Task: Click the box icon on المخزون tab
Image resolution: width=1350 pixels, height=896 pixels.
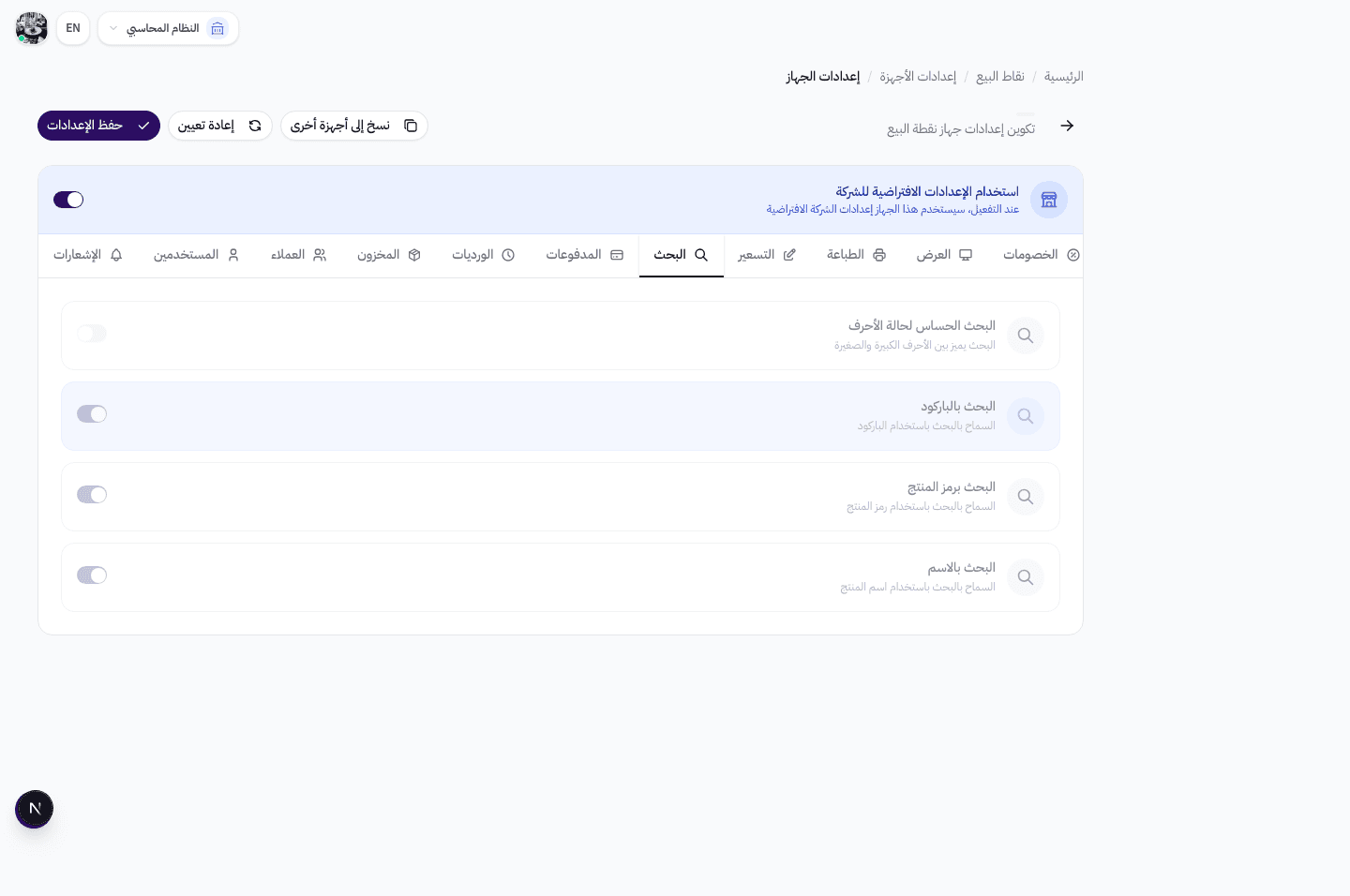Action: 412,255
